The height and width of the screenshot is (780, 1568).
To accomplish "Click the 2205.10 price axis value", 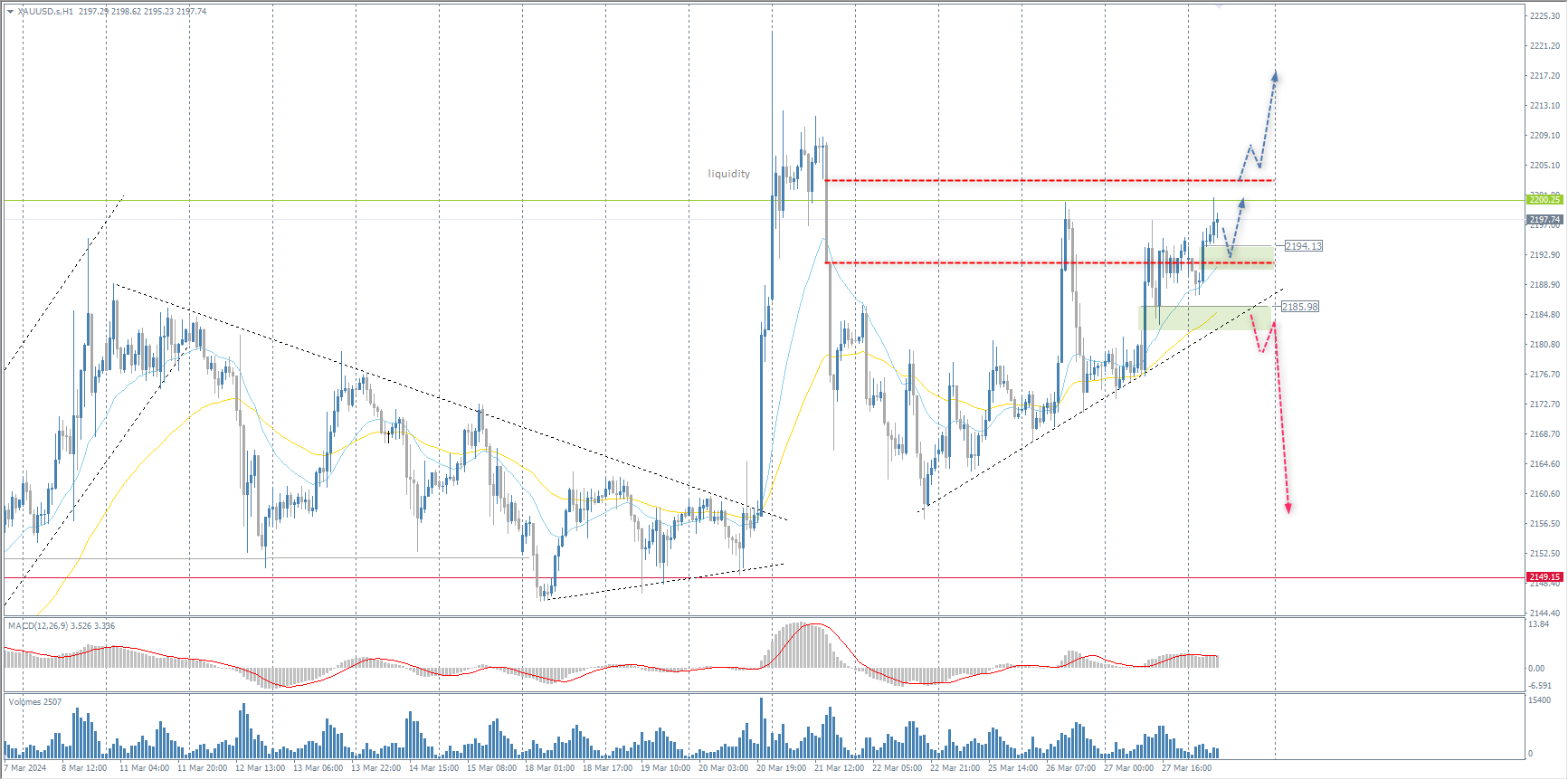I will pos(1544,166).
